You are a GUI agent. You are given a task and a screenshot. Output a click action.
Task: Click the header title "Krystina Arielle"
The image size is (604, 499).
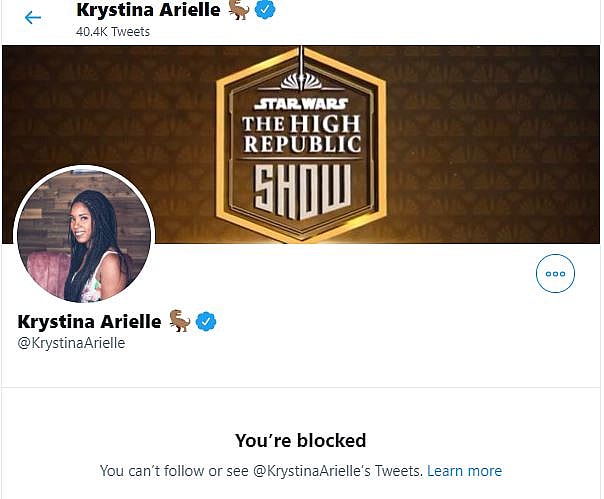pyautogui.click(x=148, y=10)
